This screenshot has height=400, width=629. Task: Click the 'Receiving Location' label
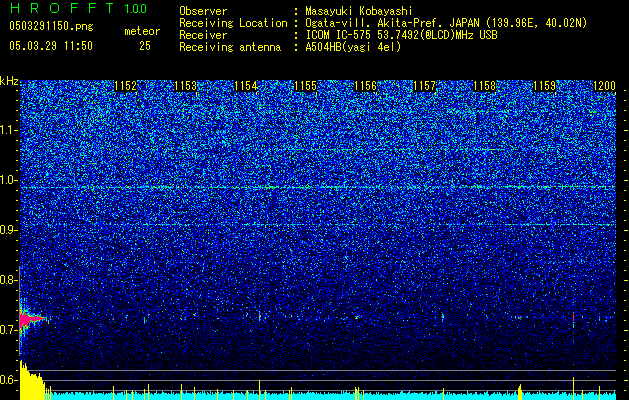click(233, 23)
